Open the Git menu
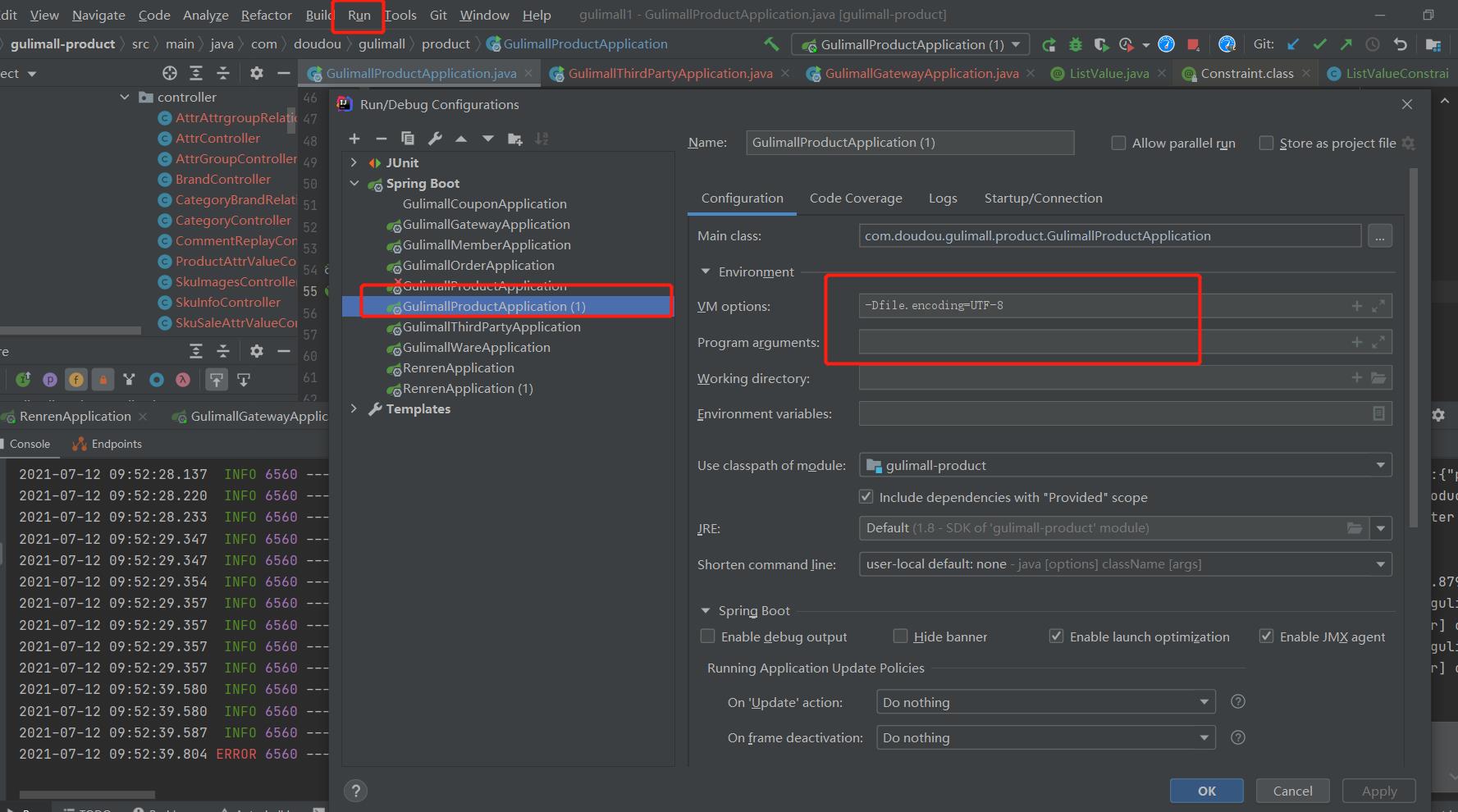The width and height of the screenshot is (1458, 812). coord(438,15)
